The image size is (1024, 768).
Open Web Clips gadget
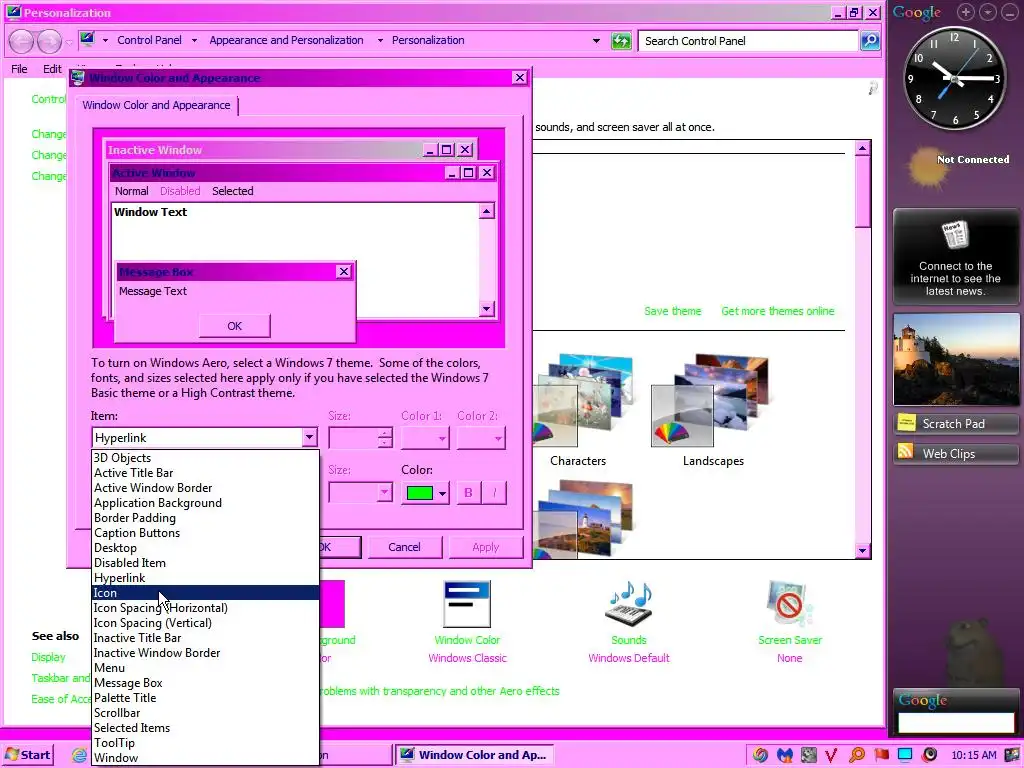coord(955,454)
